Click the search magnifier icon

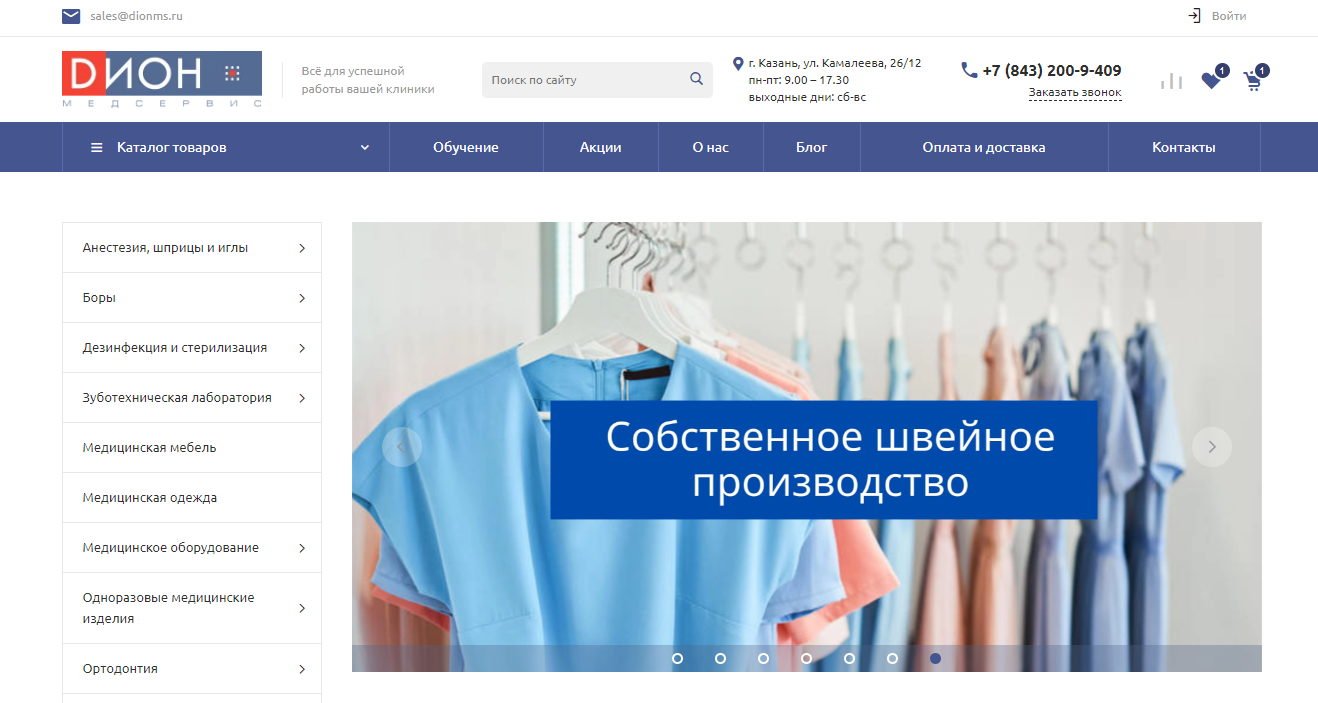(696, 79)
